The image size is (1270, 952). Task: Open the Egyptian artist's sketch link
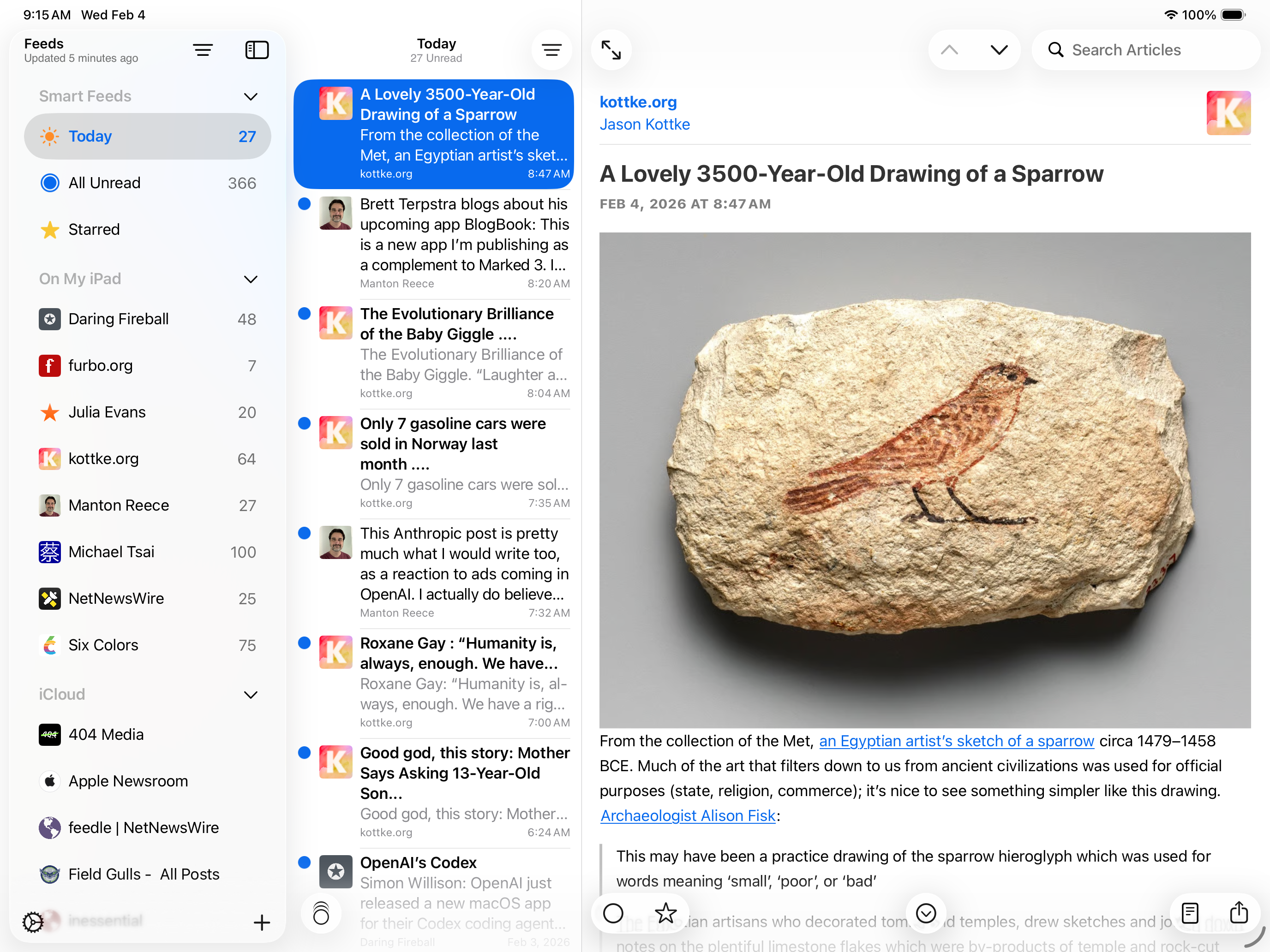[x=956, y=741]
